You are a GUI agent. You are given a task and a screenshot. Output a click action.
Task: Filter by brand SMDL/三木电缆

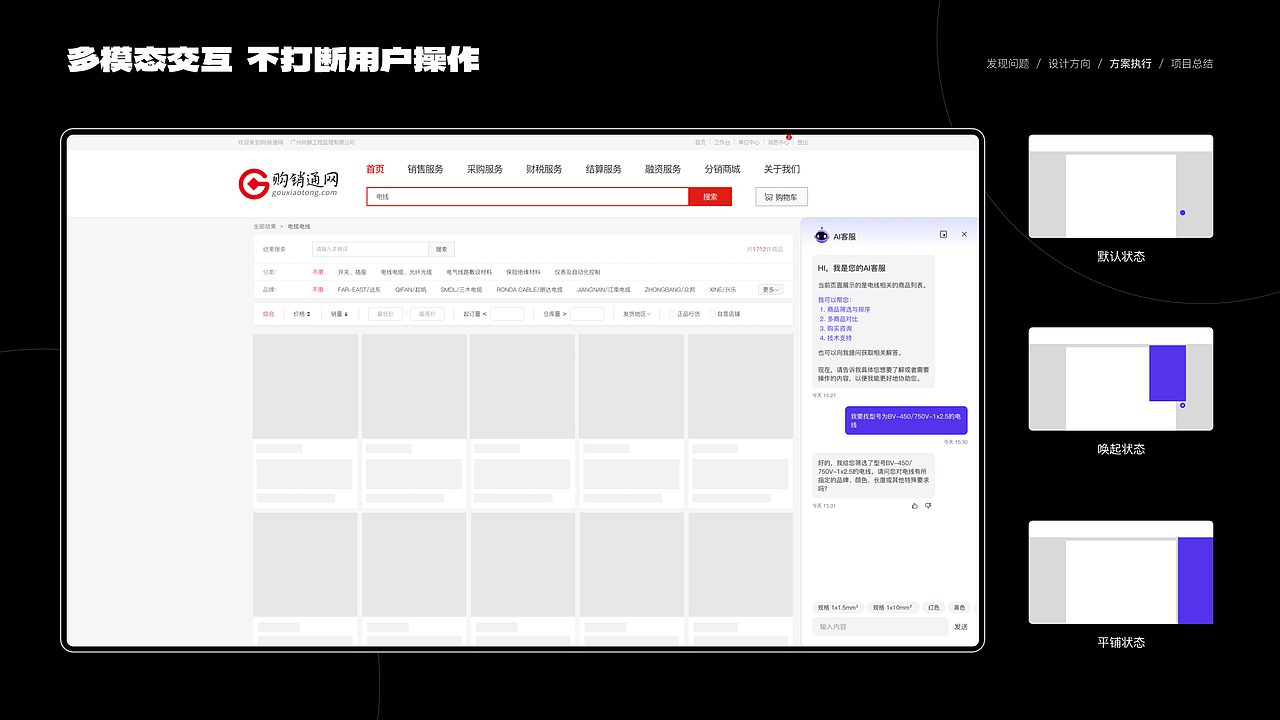coord(461,289)
